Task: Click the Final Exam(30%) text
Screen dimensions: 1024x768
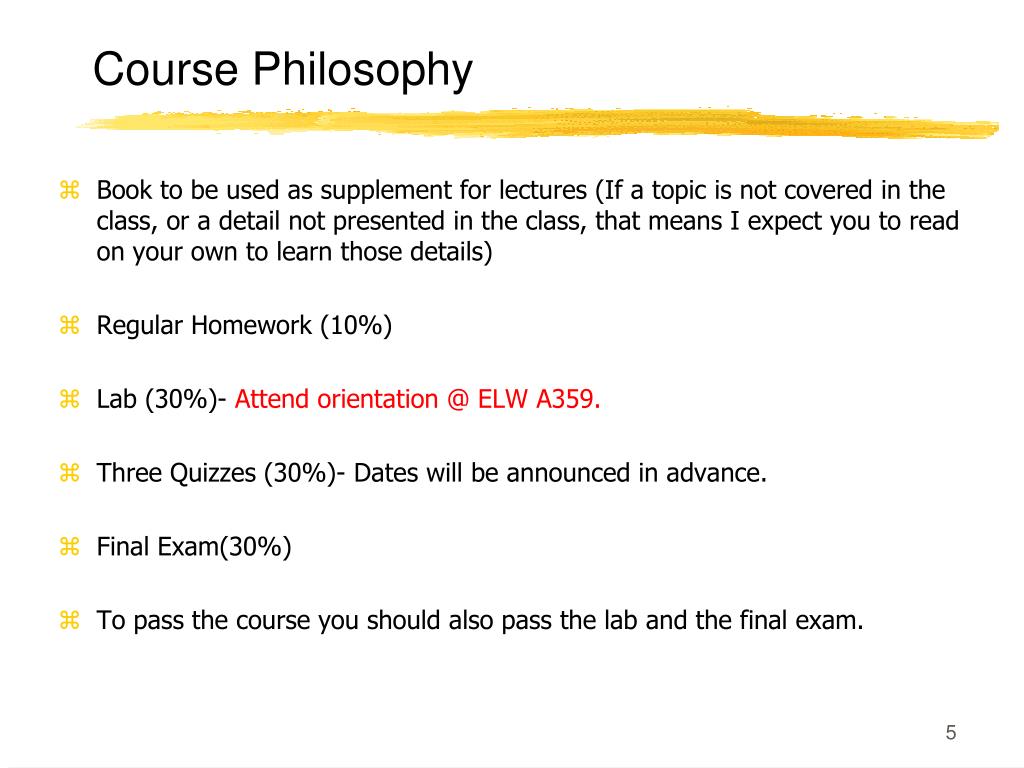Action: (194, 547)
